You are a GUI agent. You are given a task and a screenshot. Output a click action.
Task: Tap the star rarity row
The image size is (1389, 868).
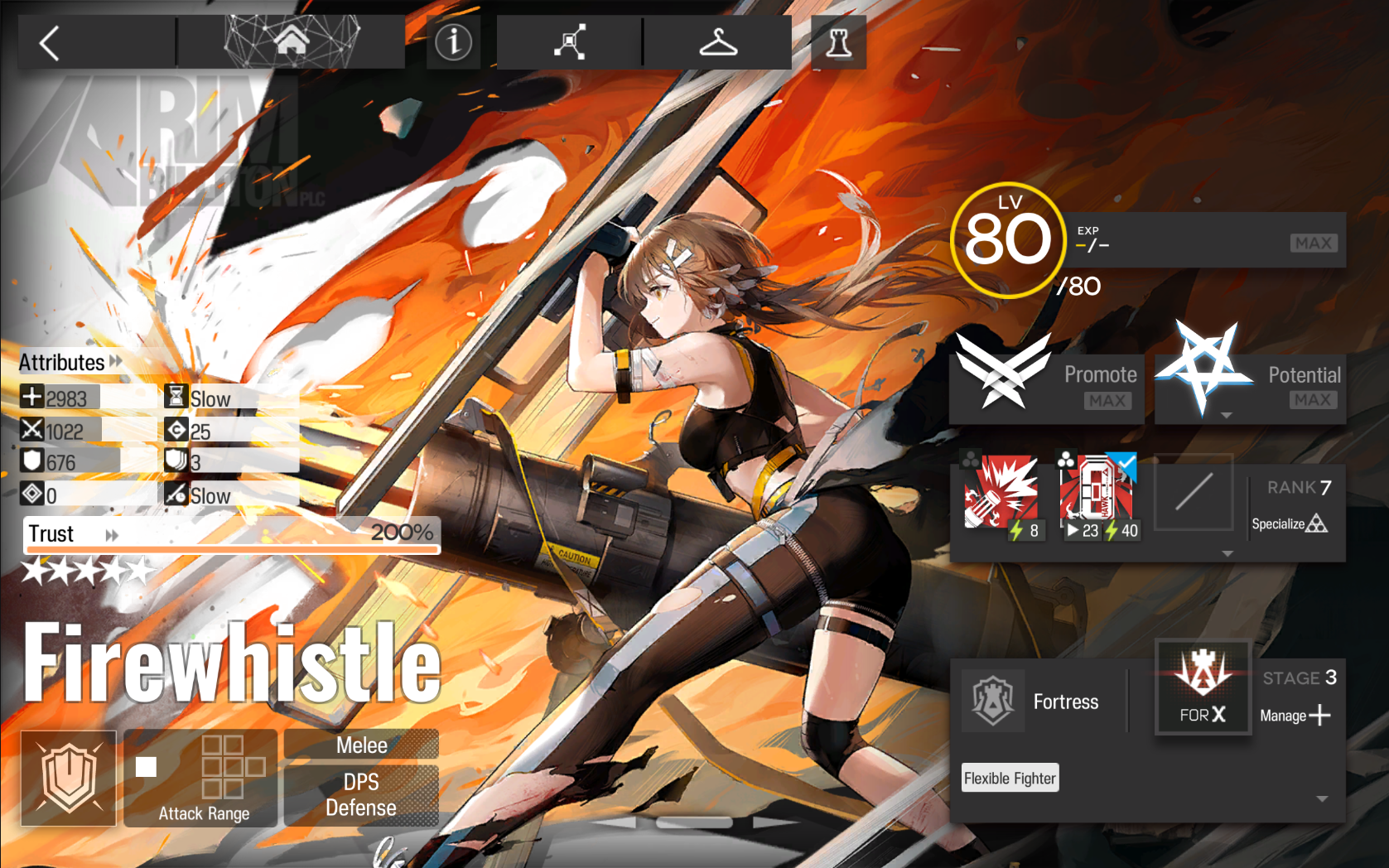(x=89, y=570)
